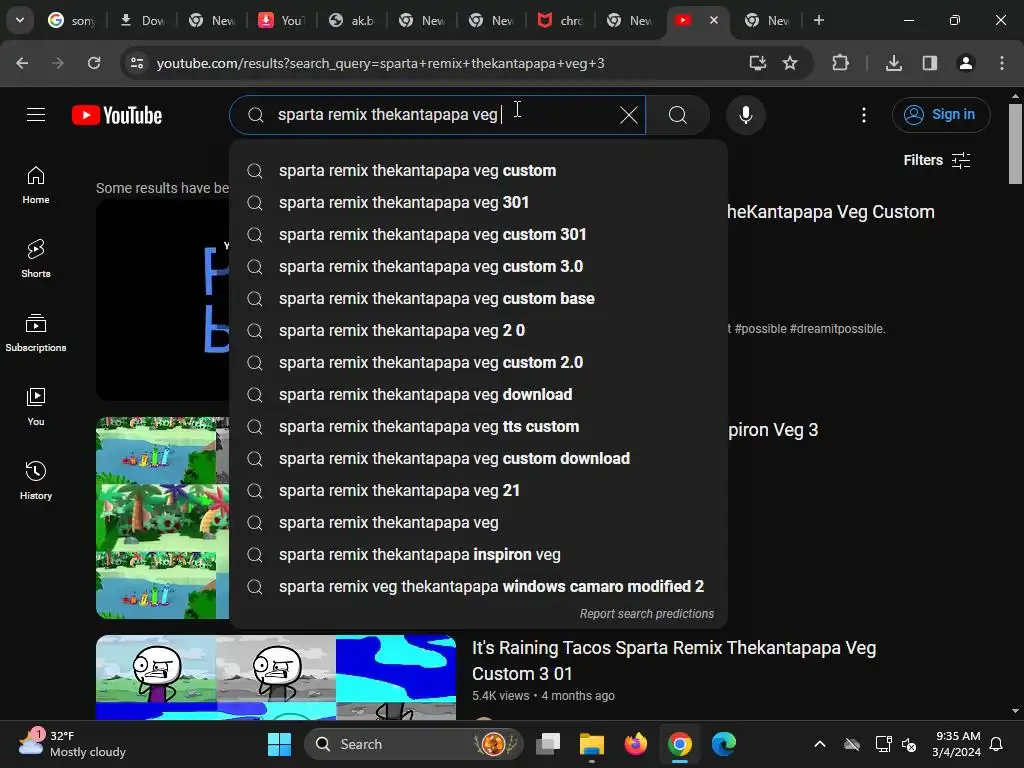Image resolution: width=1024 pixels, height=768 pixels.
Task: Switch to the last New Tab
Action: [x=768, y=20]
